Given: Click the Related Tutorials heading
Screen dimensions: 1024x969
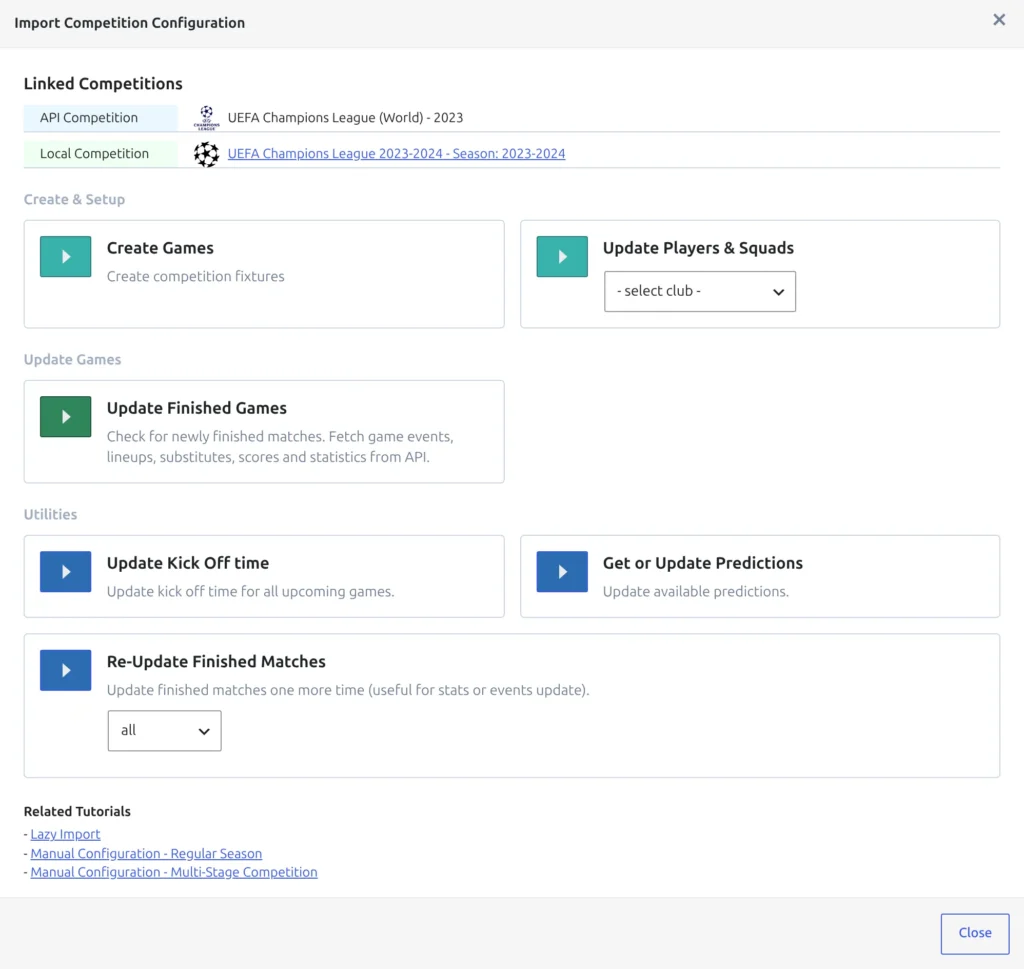Looking at the screenshot, I should coord(77,811).
